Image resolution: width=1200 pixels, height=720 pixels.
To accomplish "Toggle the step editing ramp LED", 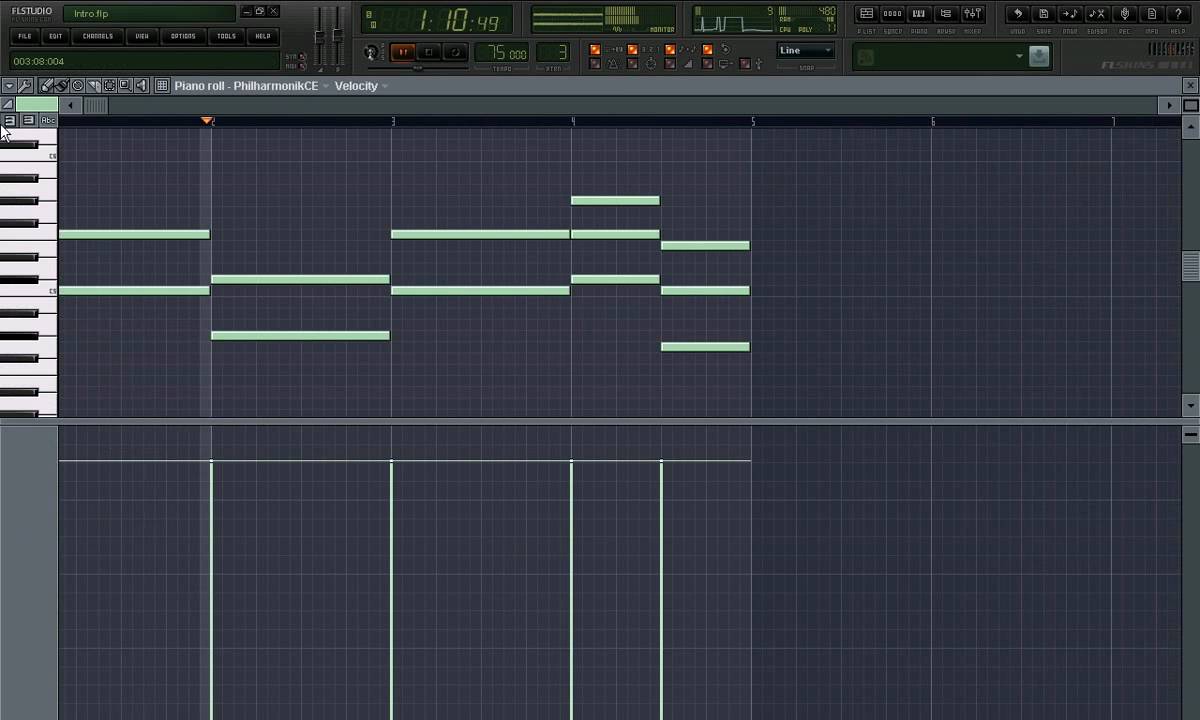I will [x=670, y=63].
